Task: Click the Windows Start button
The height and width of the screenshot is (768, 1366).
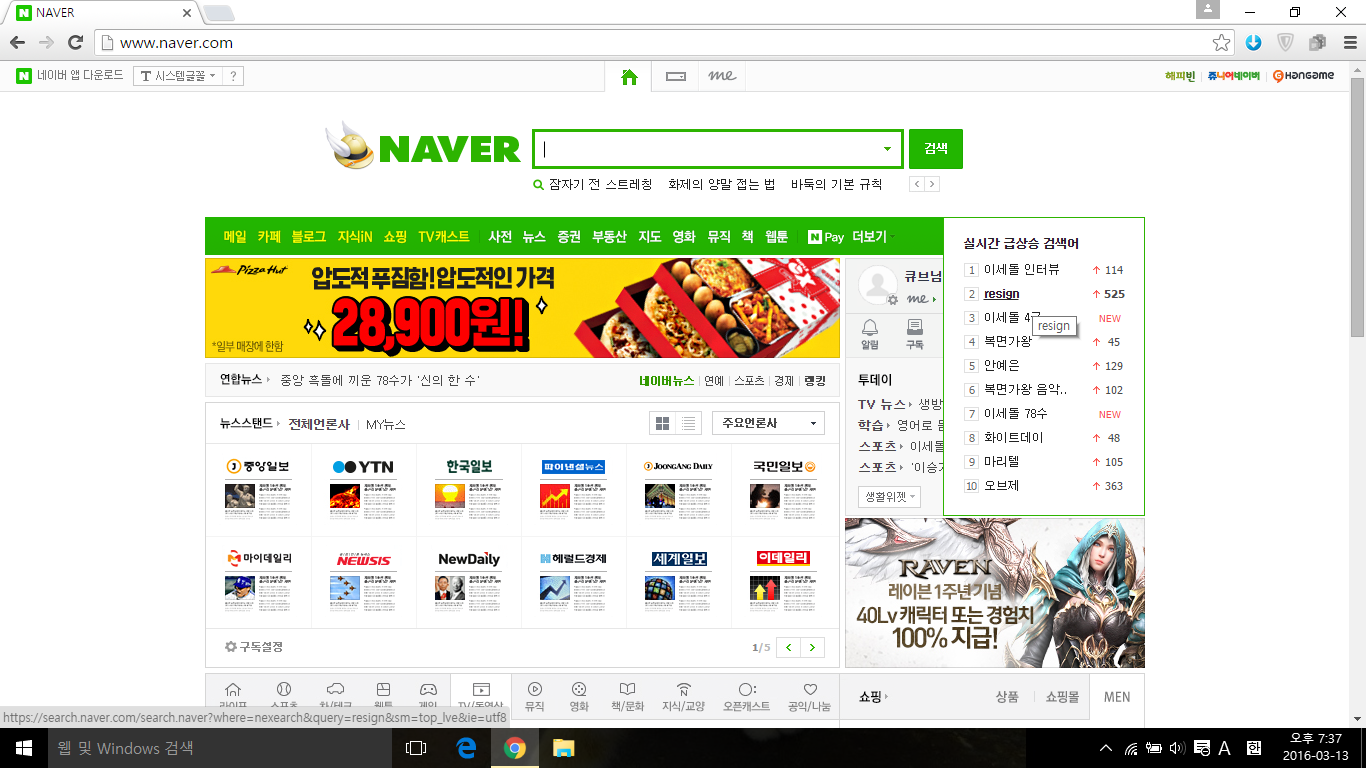Action: (x=24, y=748)
